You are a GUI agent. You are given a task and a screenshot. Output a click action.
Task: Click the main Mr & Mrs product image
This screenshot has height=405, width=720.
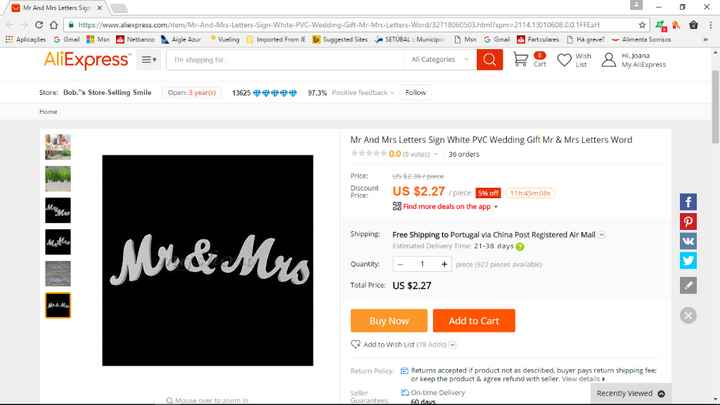click(208, 260)
